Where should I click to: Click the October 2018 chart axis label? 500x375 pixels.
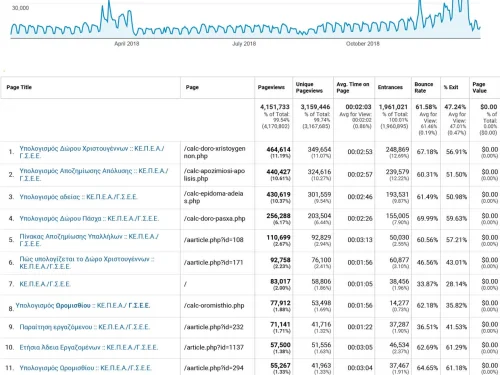(x=363, y=44)
